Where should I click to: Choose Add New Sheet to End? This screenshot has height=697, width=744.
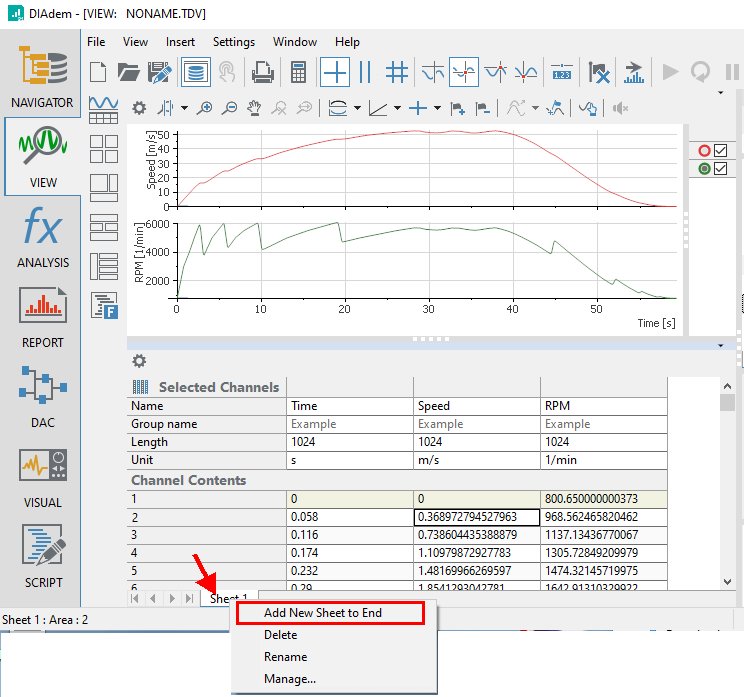coord(323,613)
